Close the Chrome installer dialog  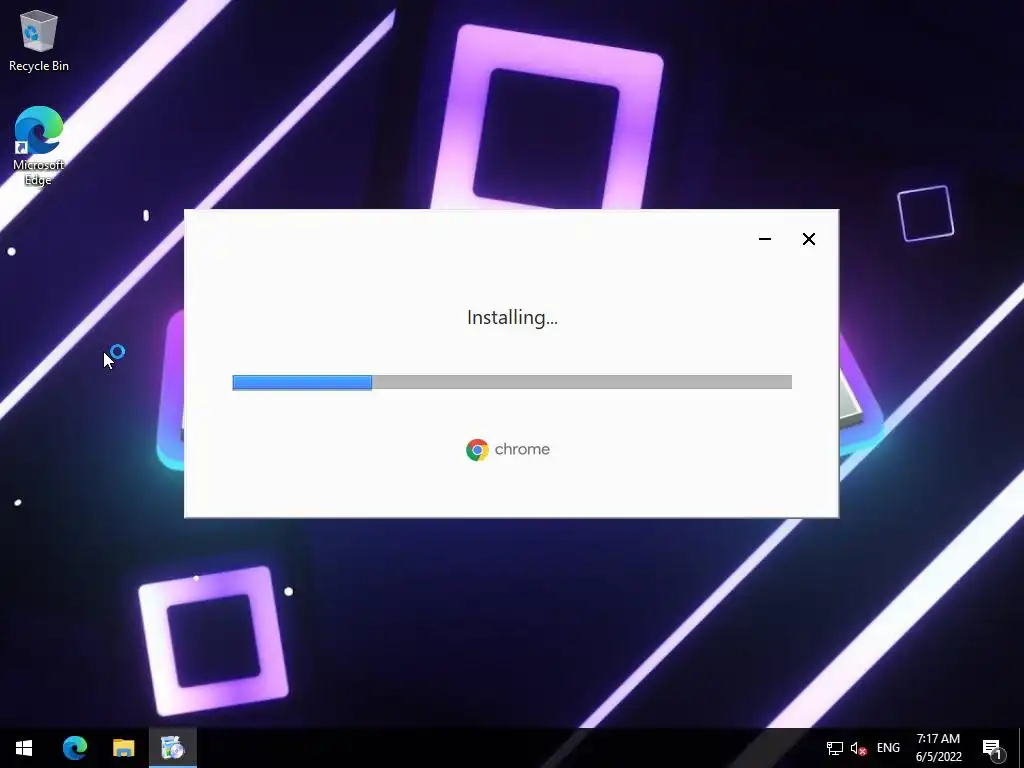(x=808, y=239)
